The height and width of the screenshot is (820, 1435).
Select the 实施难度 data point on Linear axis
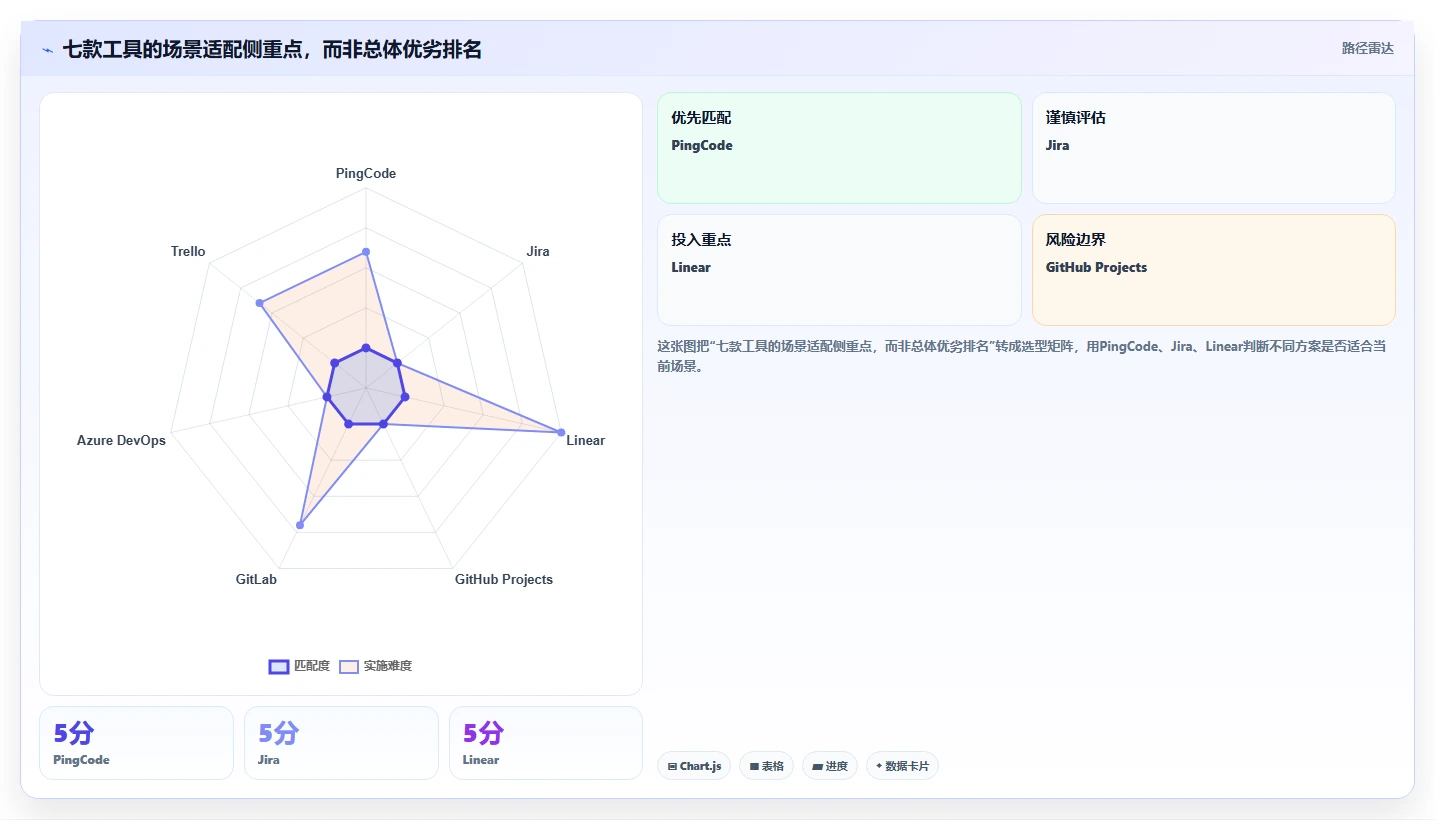(x=561, y=432)
